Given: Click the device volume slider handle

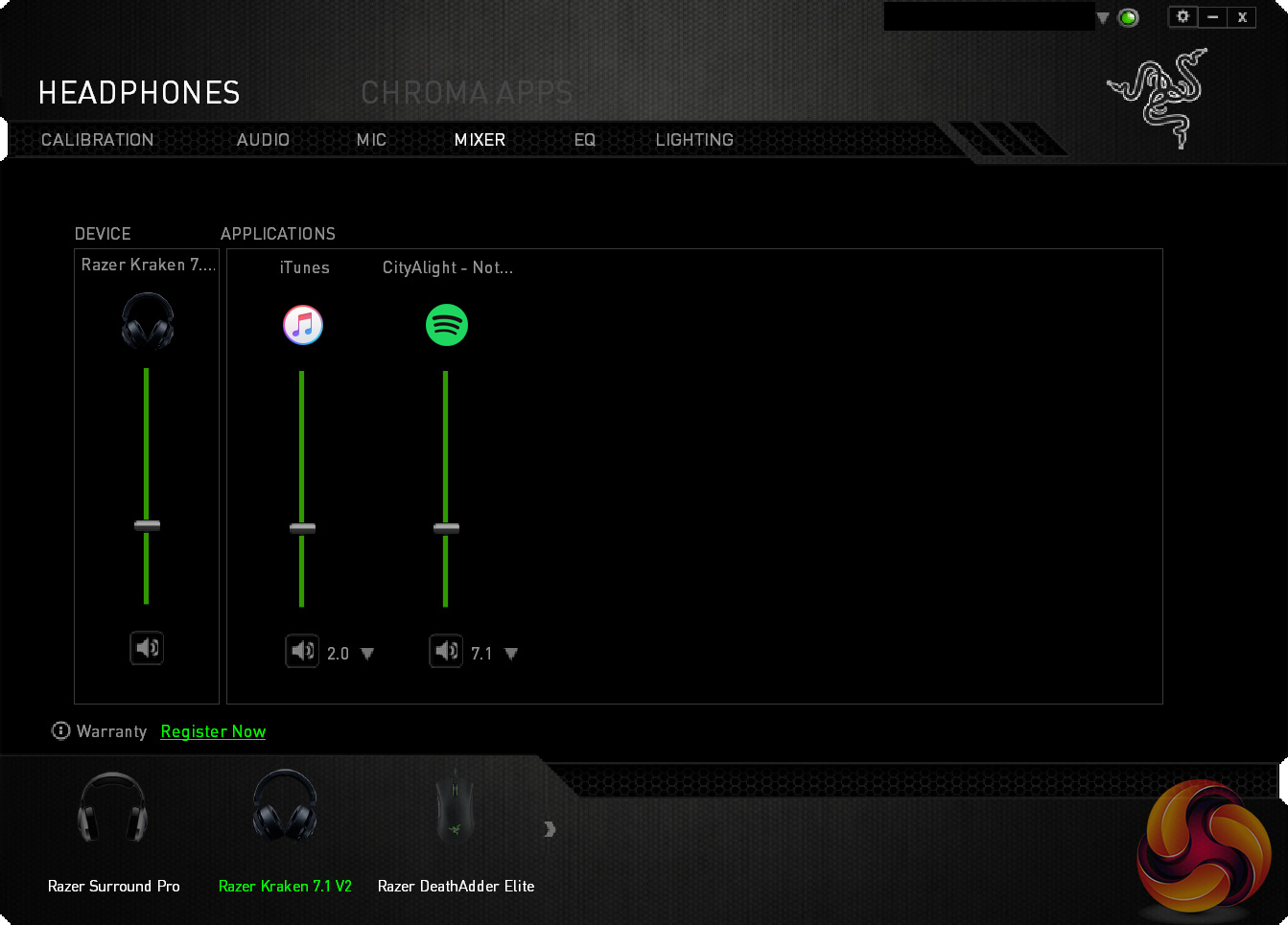Looking at the screenshot, I should tap(147, 525).
